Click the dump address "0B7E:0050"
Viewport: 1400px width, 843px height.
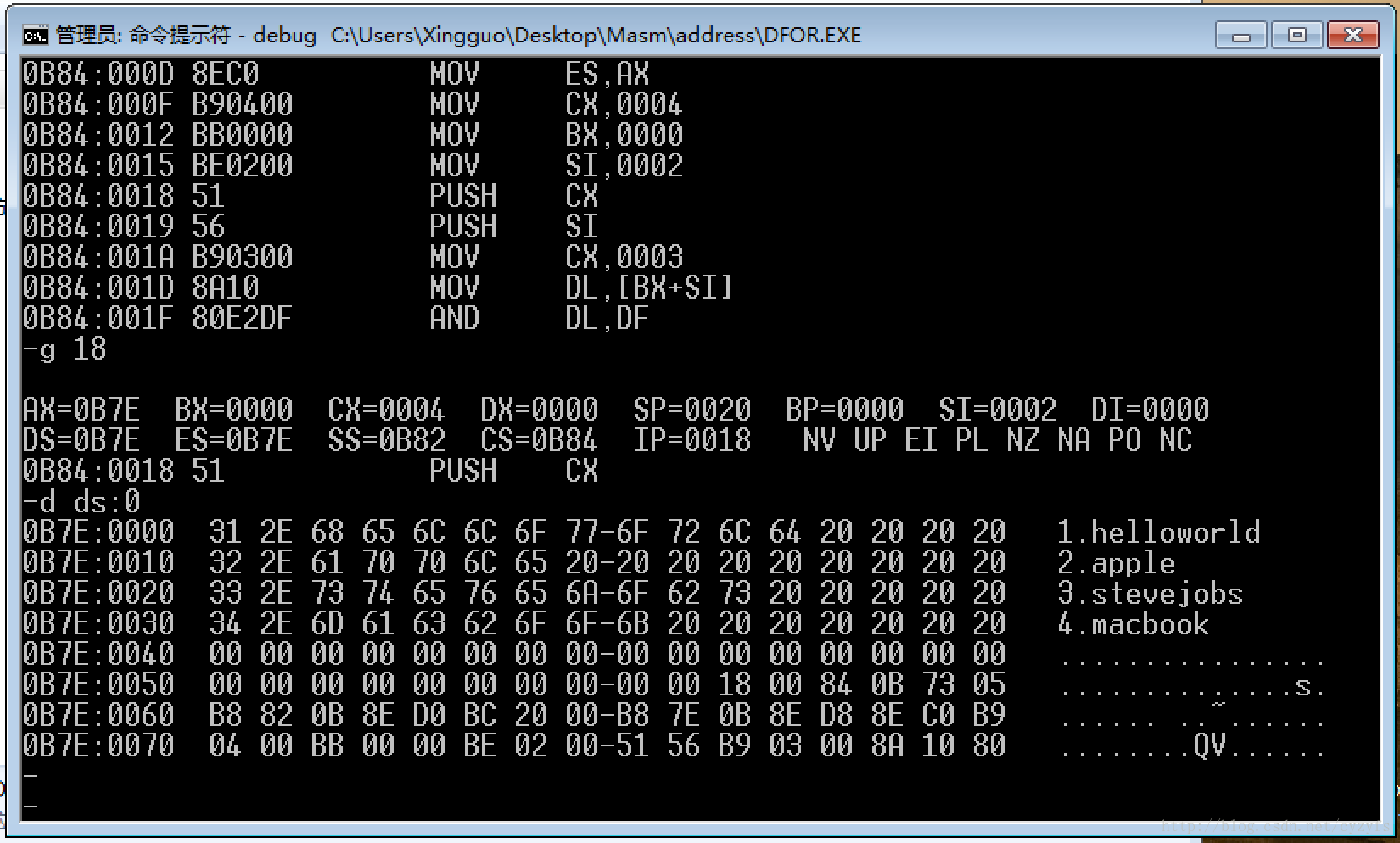(x=98, y=685)
